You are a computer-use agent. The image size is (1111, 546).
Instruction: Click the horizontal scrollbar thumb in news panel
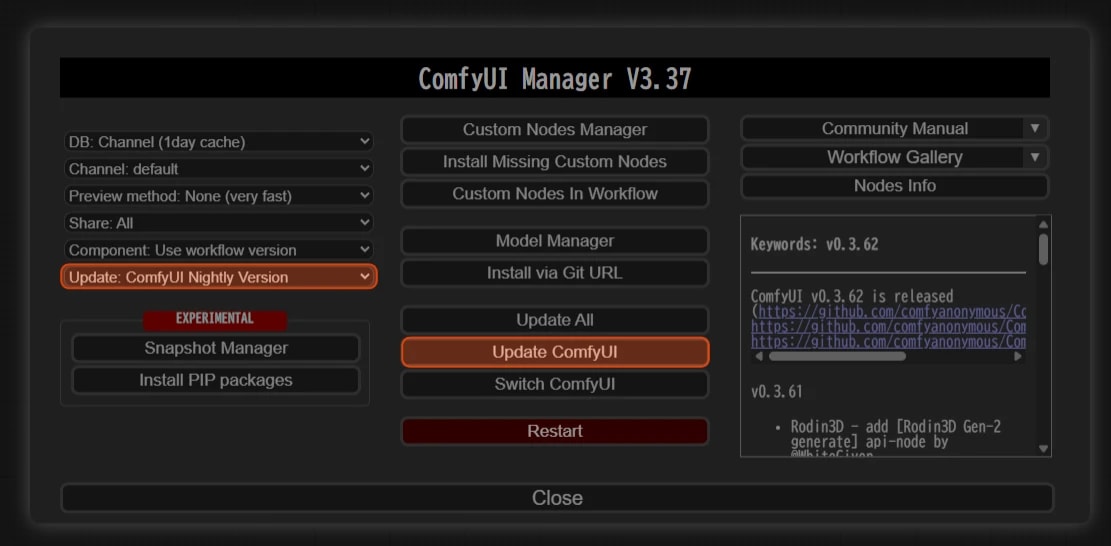click(838, 356)
